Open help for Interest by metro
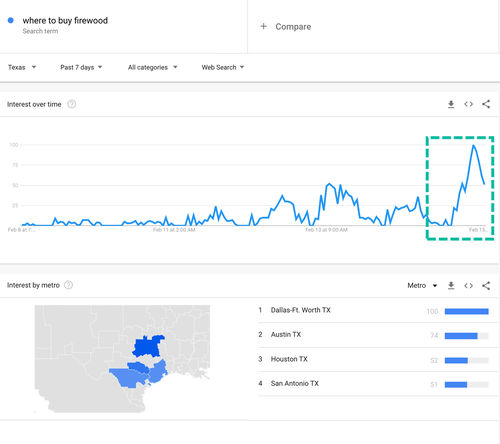 tap(68, 285)
